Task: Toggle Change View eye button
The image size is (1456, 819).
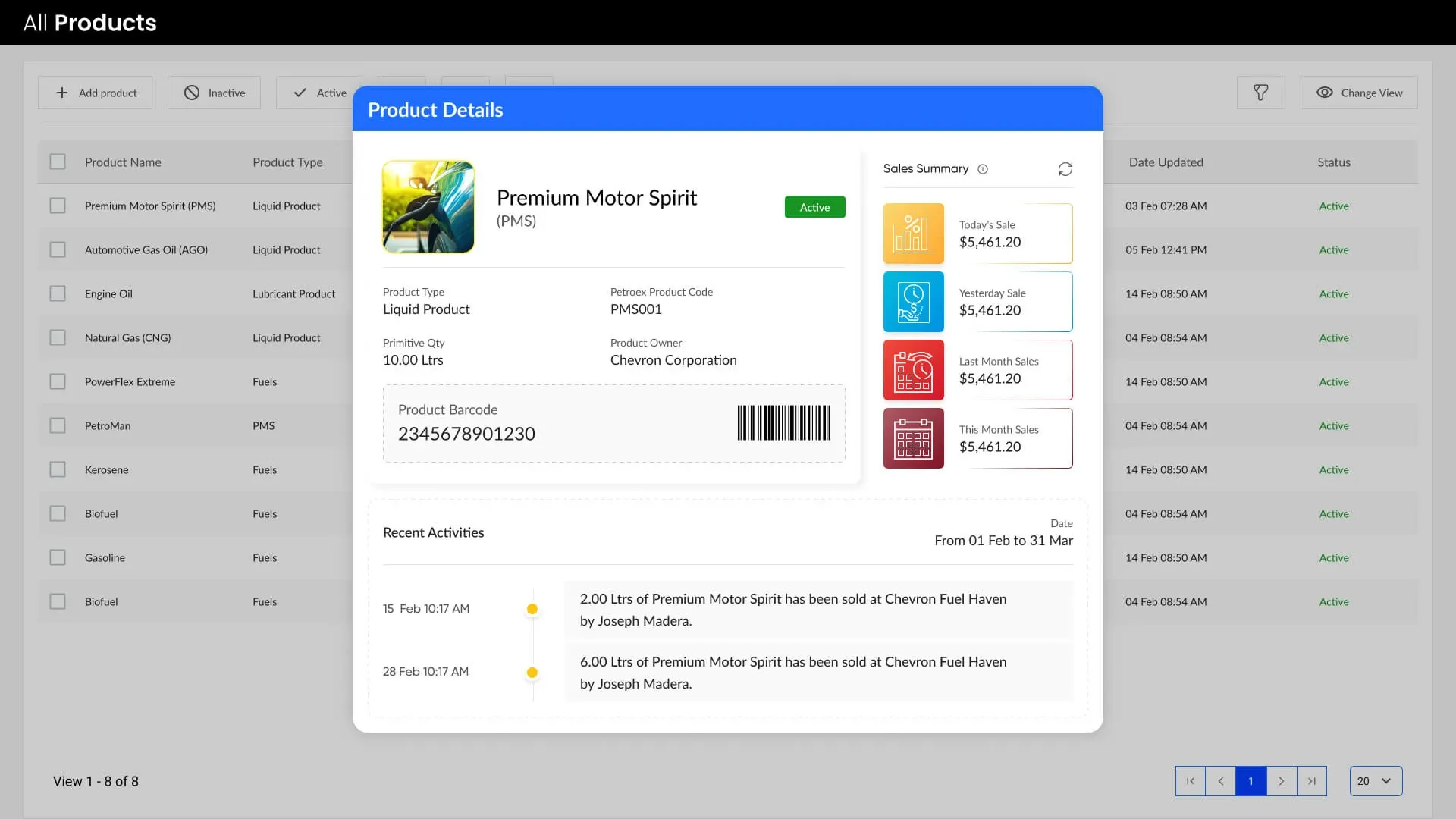Action: tap(1358, 93)
